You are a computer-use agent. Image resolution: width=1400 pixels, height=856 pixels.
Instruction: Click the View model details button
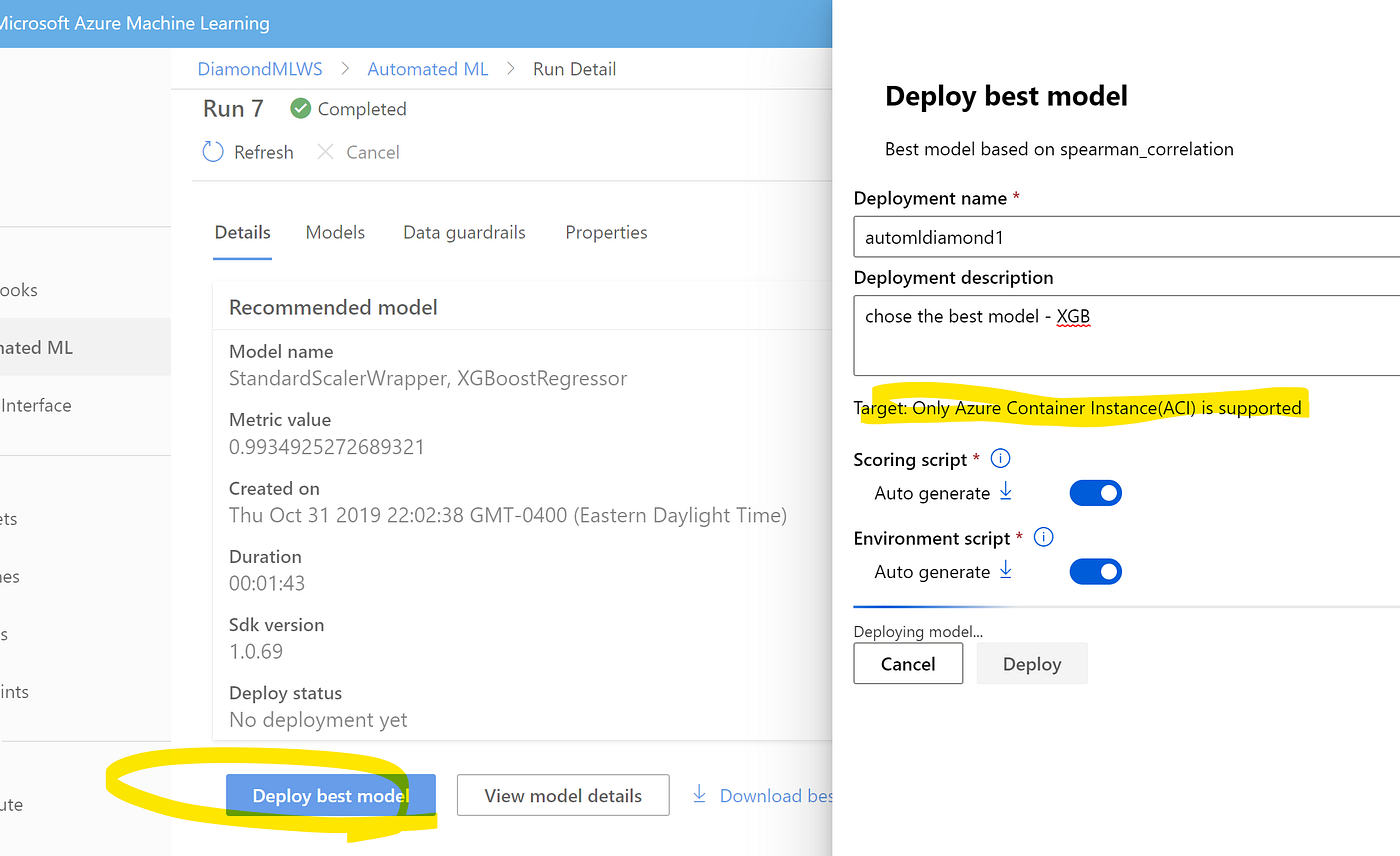tap(562, 795)
